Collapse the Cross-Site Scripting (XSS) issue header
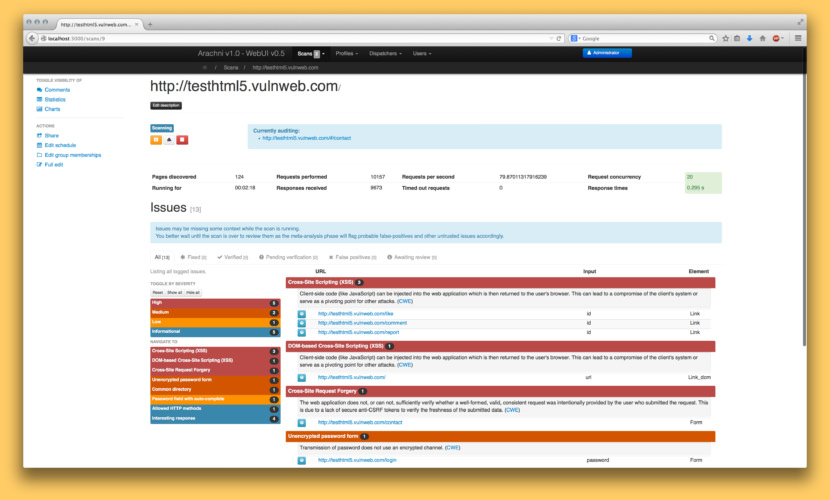Screen dimensions: 830x500 tap(500, 283)
